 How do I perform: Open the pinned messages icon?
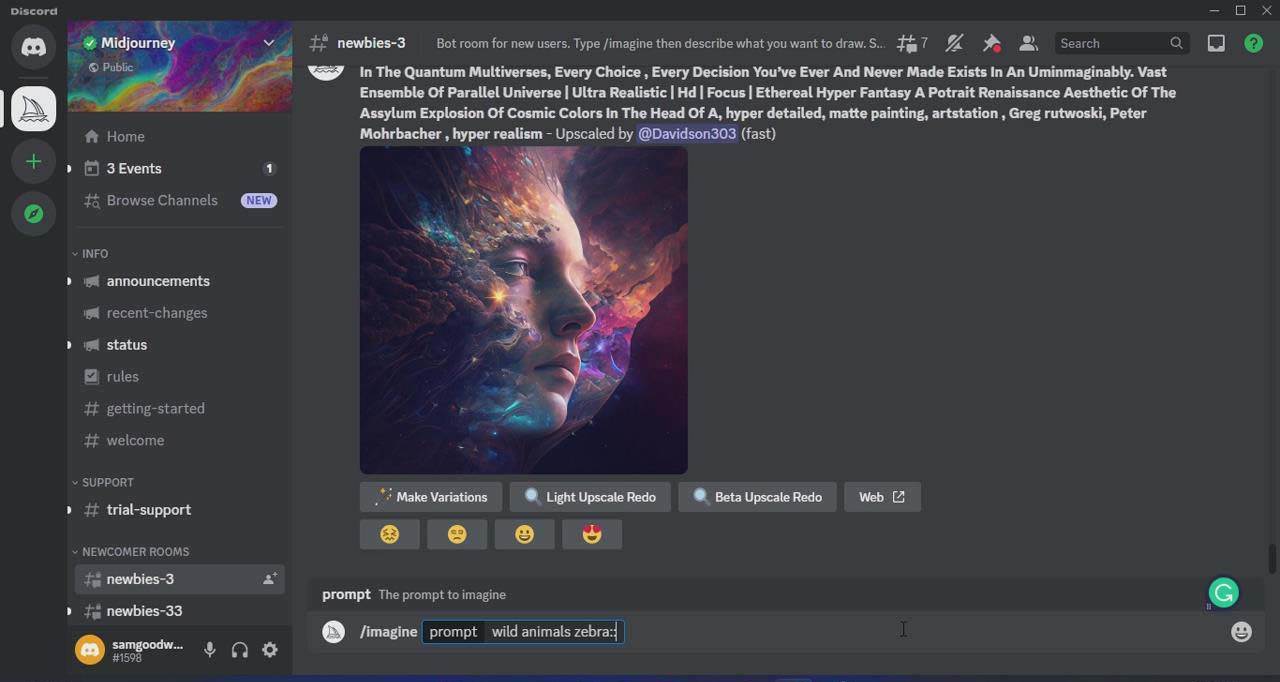(991, 43)
